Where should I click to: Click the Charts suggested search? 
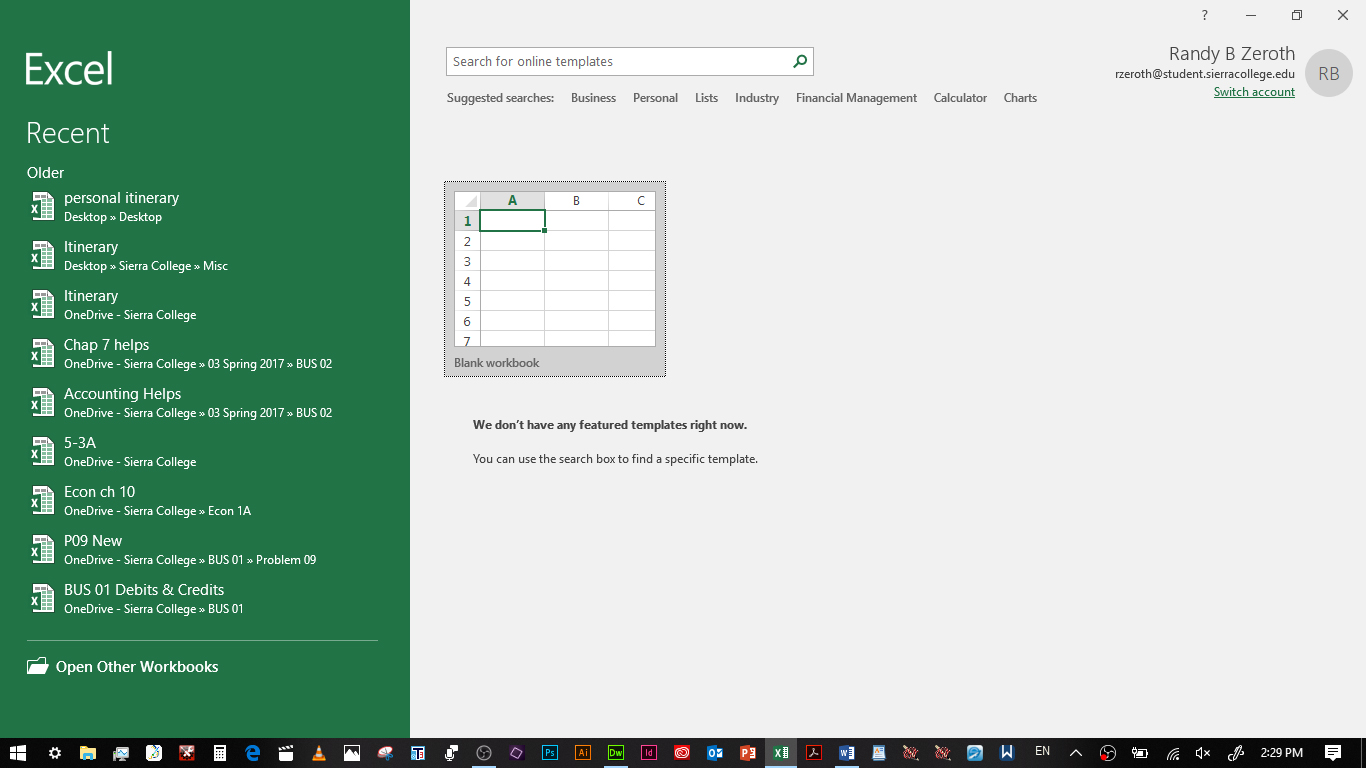[x=1020, y=98]
